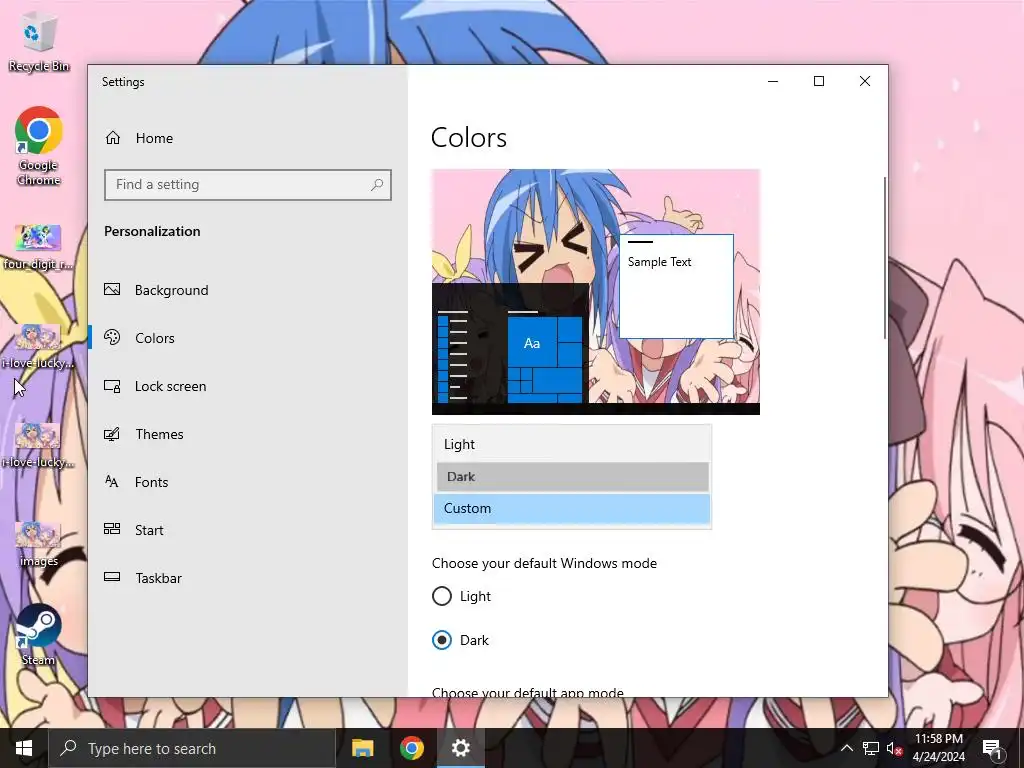Click the Find a setting search field

point(248,185)
